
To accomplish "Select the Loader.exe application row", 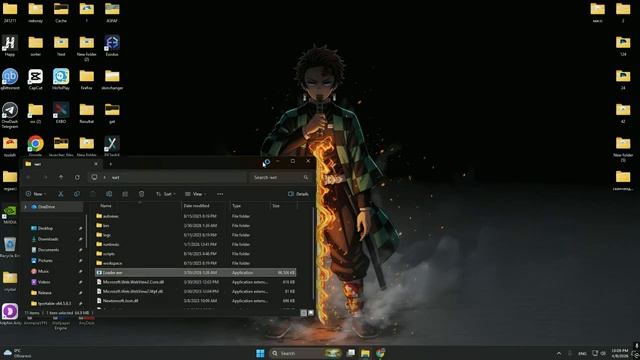I will pyautogui.click(x=196, y=273).
